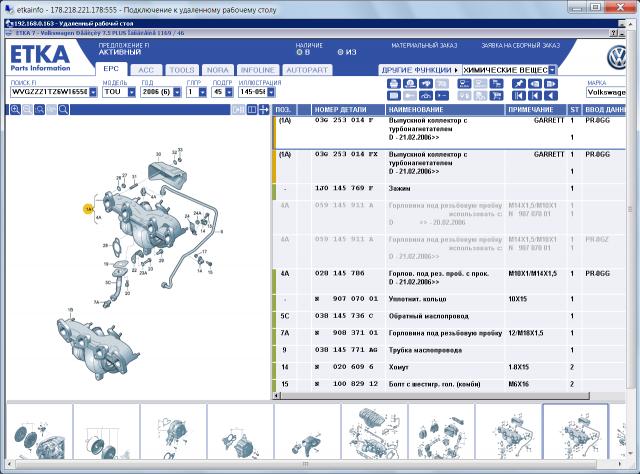This screenshot has width=640, height=474.
Task: Click ЗАЯВКА НА СБОРНЫЙ ЗАКАЗ
Action: click(520, 45)
